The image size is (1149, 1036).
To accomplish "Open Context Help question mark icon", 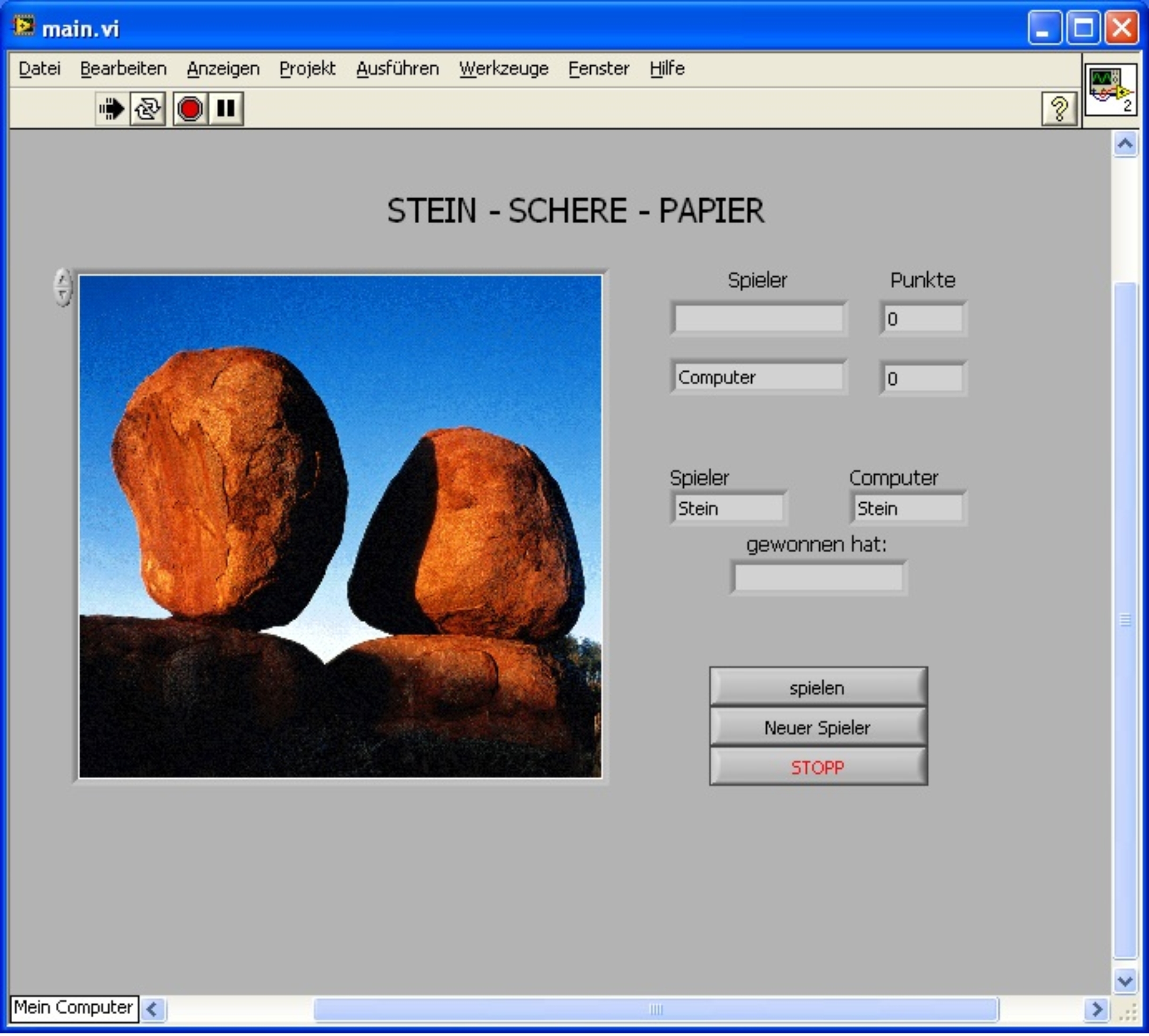I will point(1059,108).
